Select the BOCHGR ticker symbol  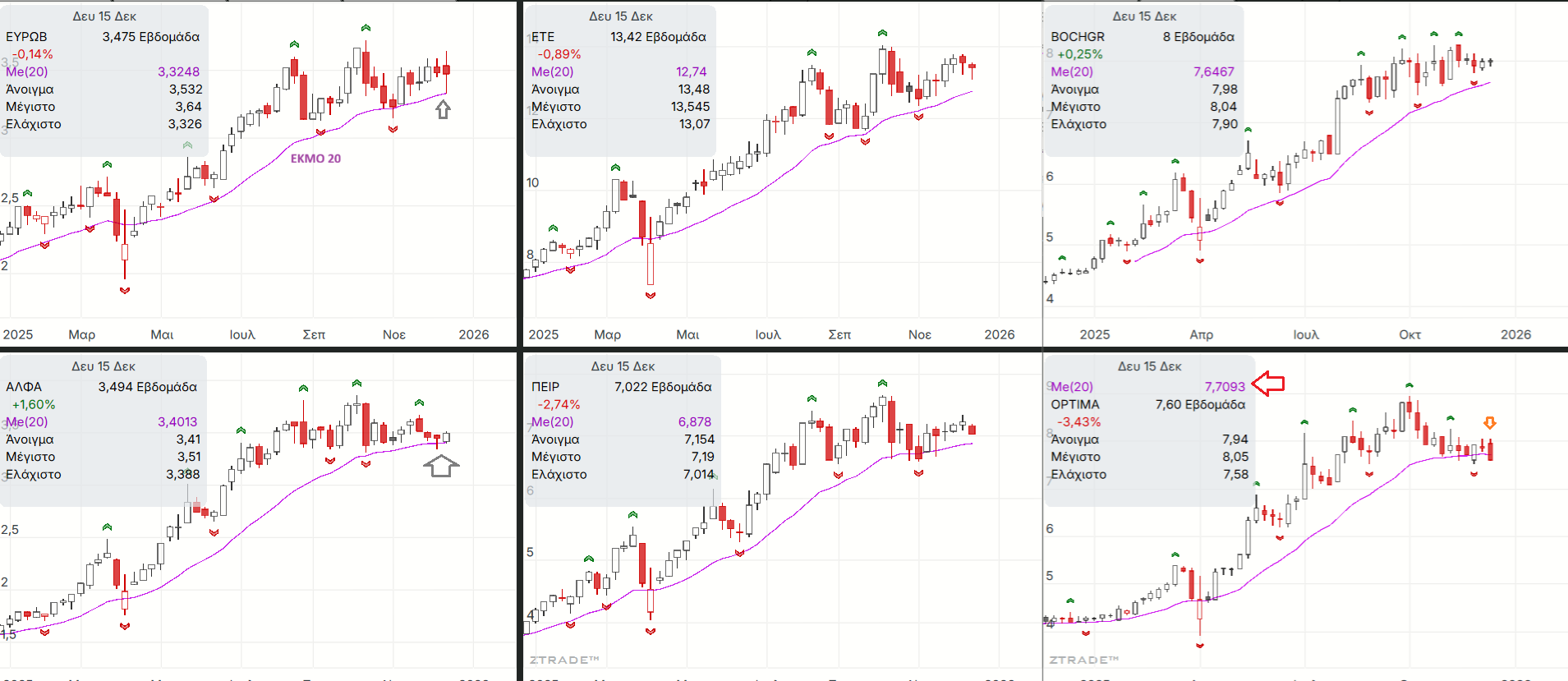[1078, 37]
